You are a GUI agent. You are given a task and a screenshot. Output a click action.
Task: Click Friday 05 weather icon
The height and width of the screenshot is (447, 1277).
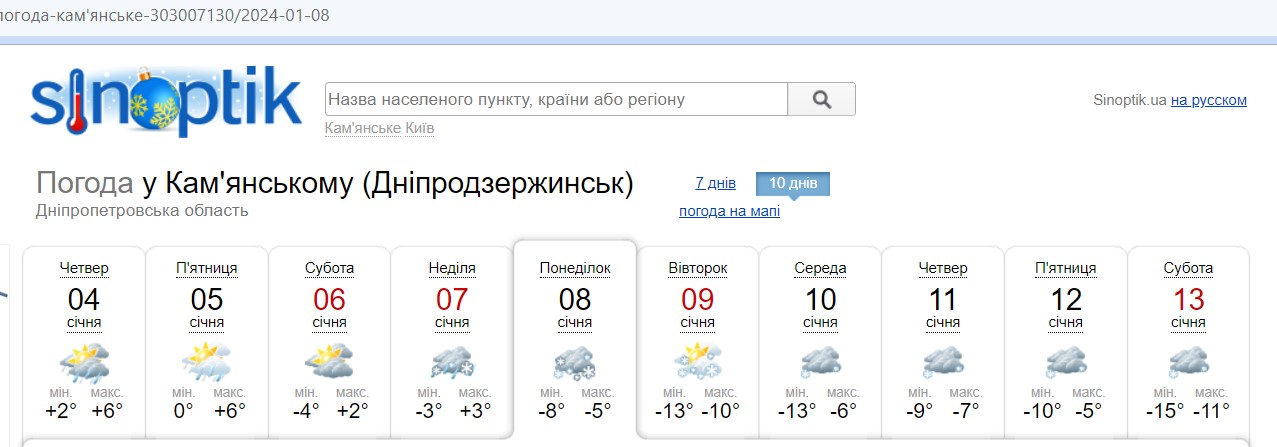pos(206,362)
